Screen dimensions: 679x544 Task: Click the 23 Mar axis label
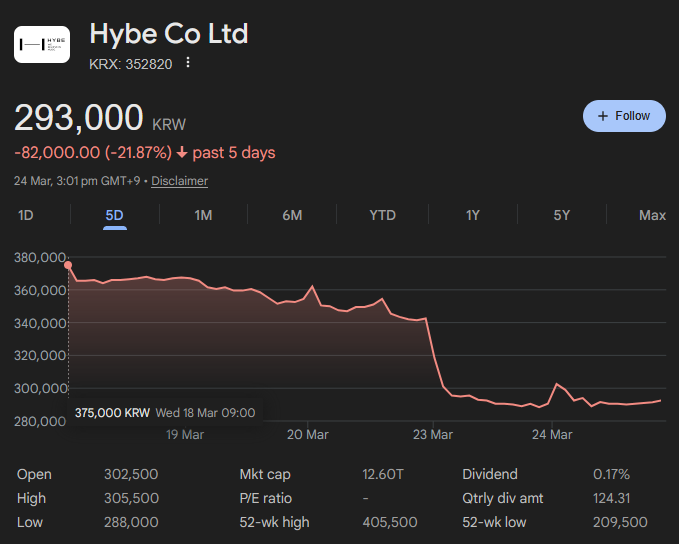pos(433,434)
